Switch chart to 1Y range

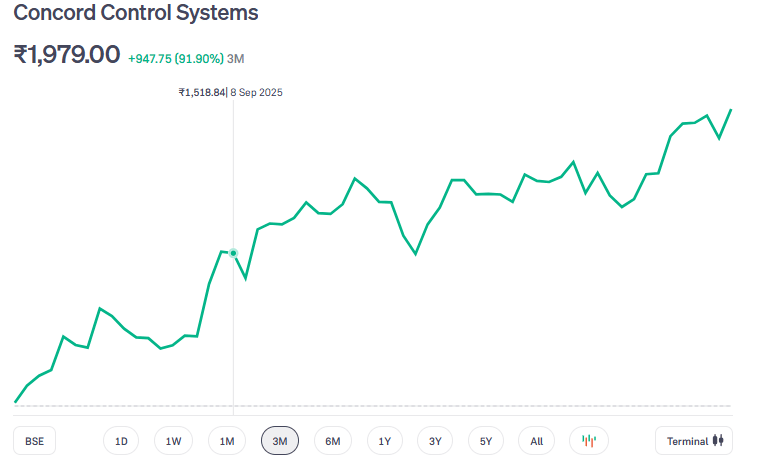tap(385, 441)
